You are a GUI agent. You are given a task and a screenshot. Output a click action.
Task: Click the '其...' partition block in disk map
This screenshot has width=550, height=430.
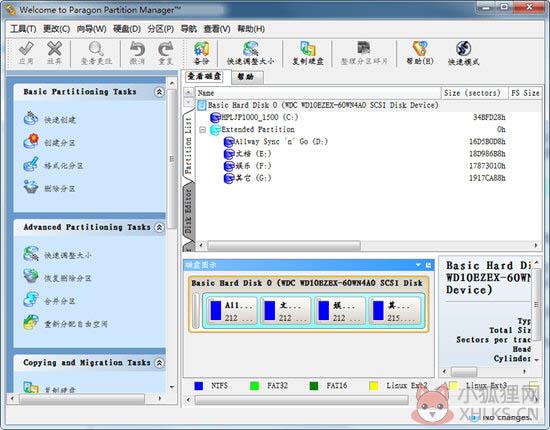(x=394, y=311)
